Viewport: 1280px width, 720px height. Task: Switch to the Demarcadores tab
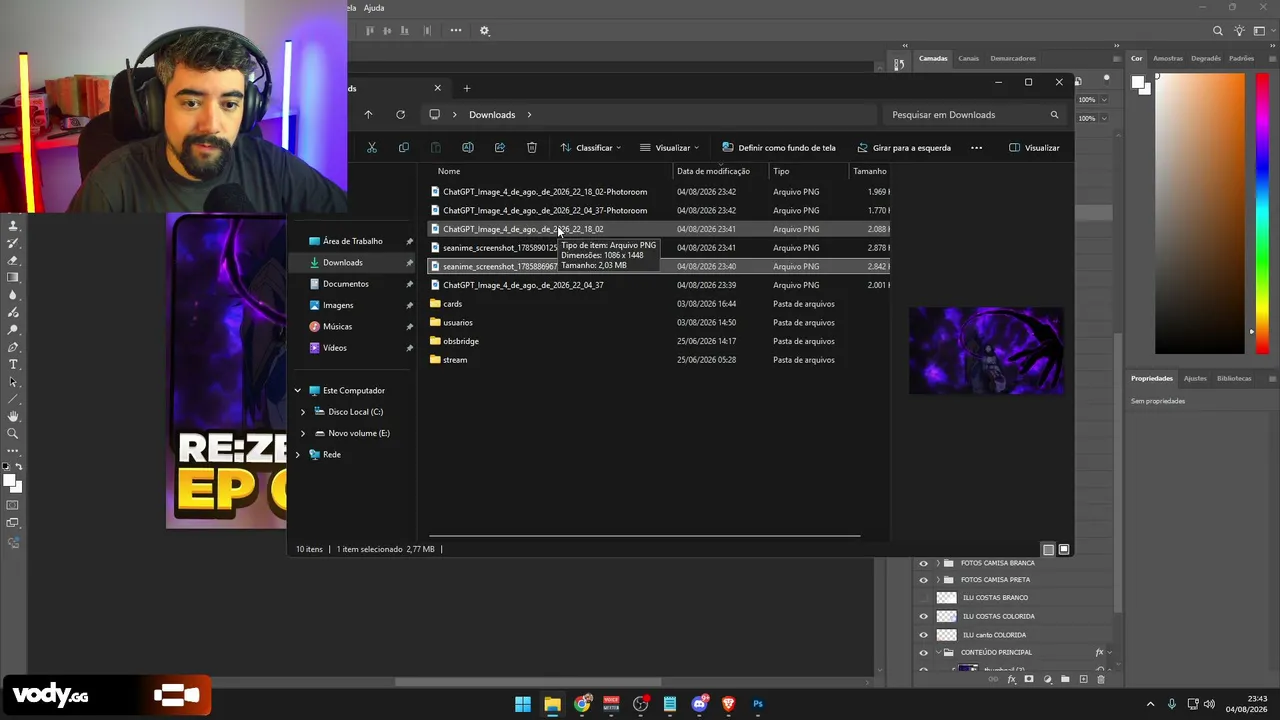1013,58
